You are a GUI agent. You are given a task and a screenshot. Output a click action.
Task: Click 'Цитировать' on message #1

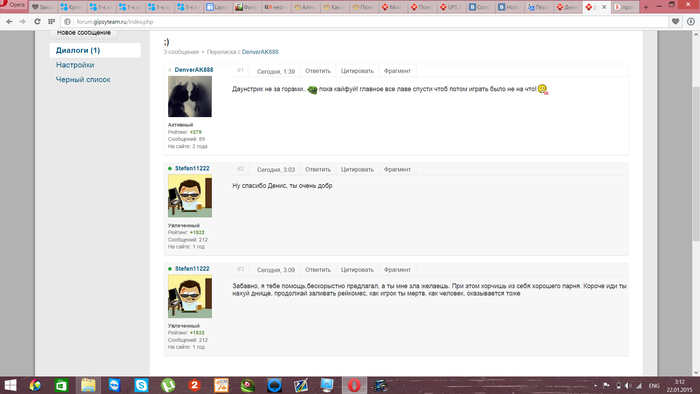pyautogui.click(x=357, y=71)
